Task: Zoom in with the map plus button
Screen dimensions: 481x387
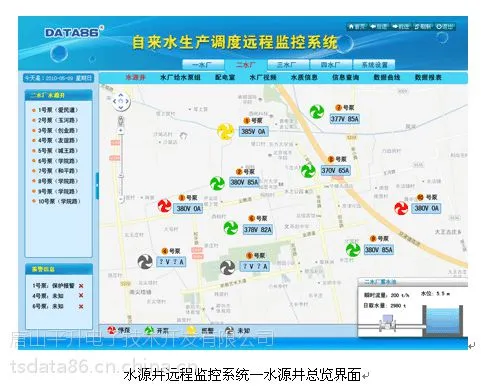Action: (x=121, y=130)
